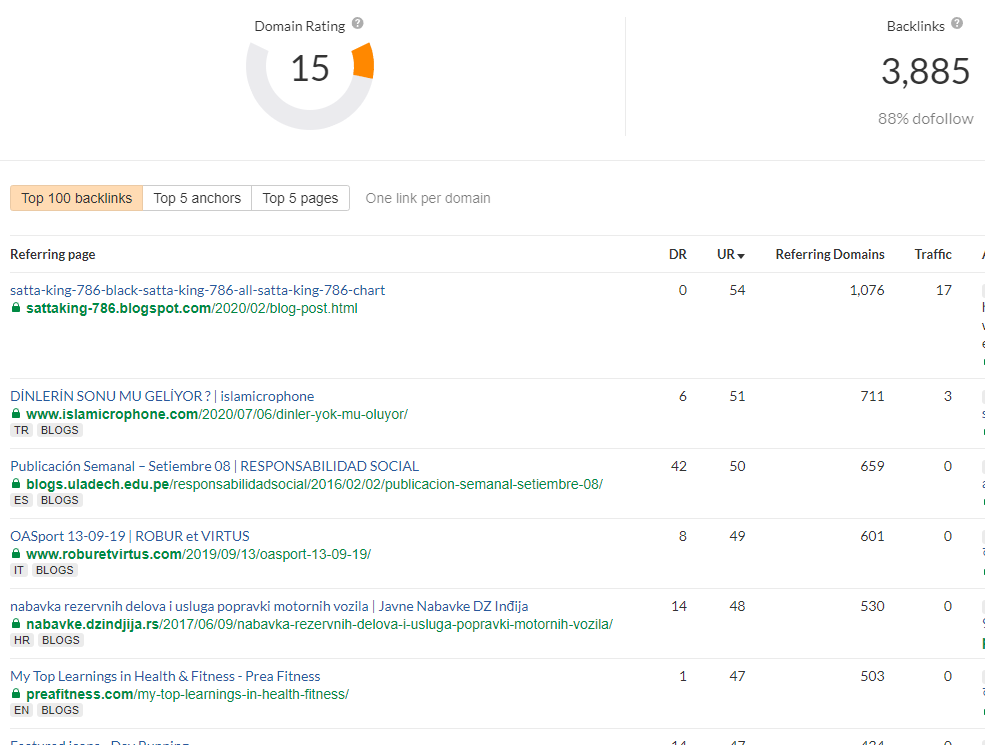Open the Backlinks help question-mark icon
This screenshot has width=985, height=745.
coord(957,23)
